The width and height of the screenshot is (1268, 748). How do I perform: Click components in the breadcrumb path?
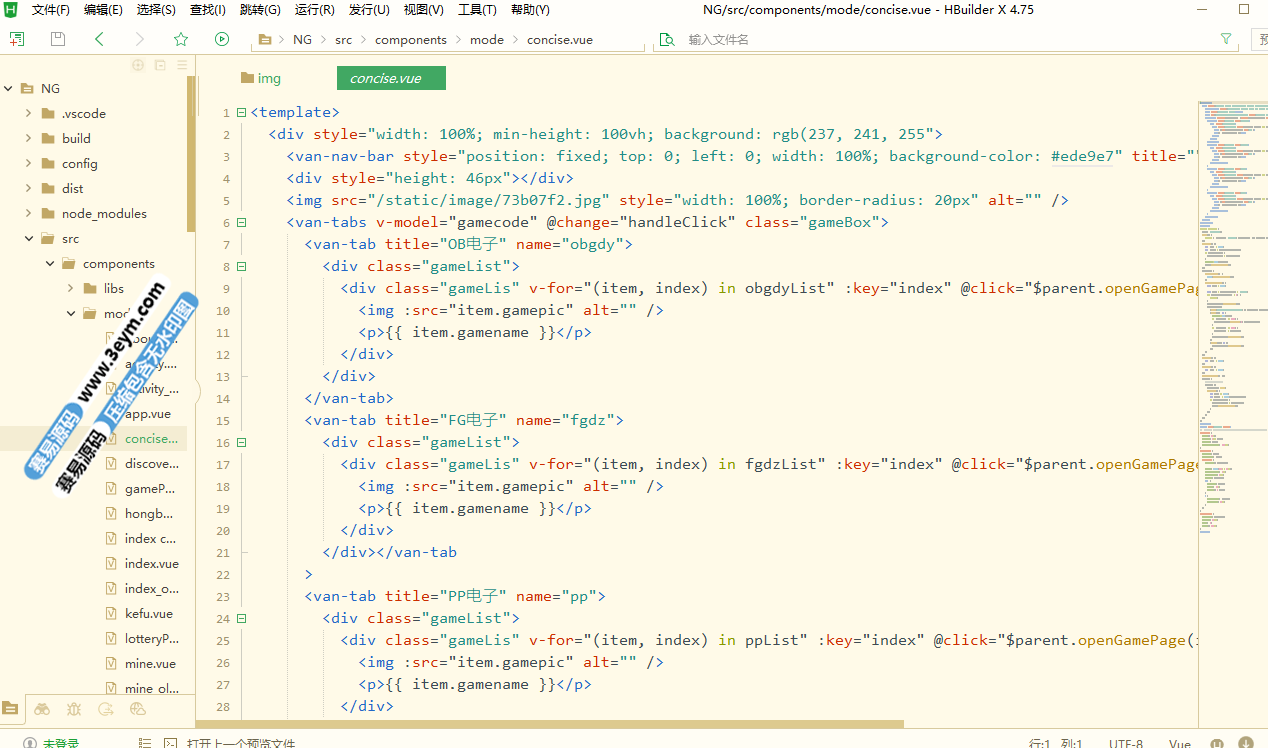point(411,40)
